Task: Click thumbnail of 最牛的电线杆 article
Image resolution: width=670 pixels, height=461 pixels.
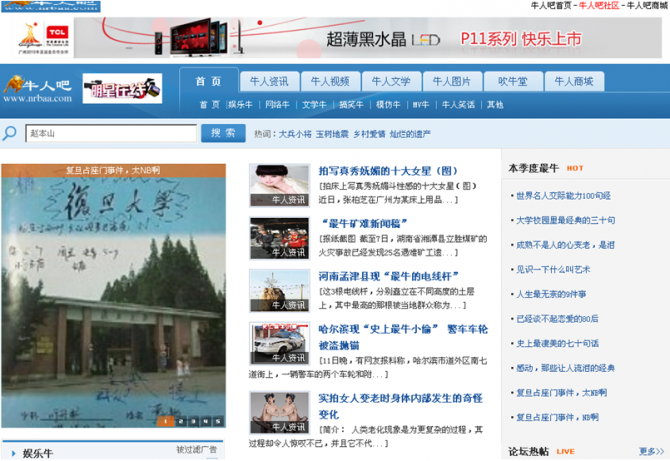Action: point(279,290)
